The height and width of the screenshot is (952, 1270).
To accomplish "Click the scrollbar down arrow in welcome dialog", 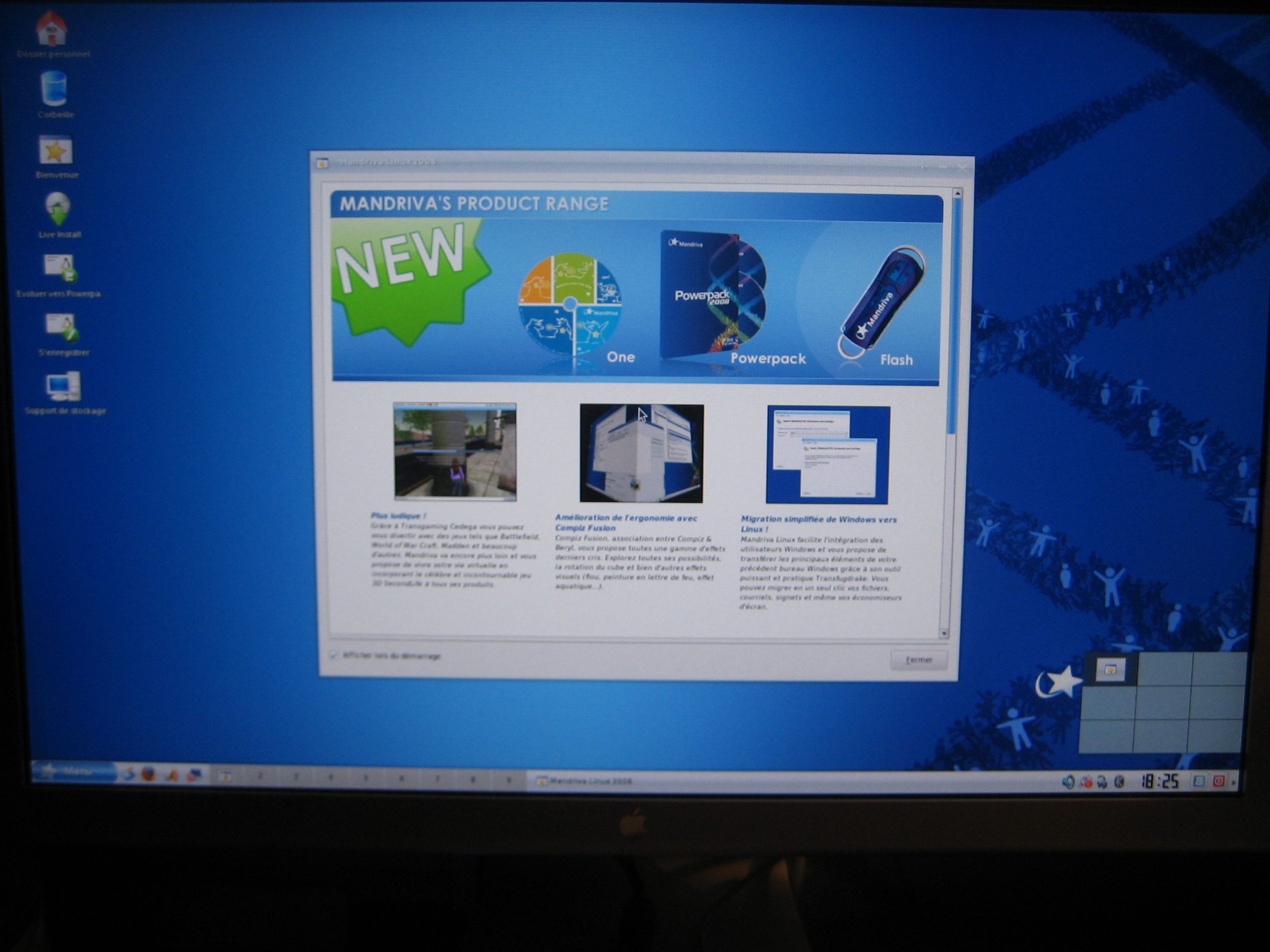I will coord(944,634).
